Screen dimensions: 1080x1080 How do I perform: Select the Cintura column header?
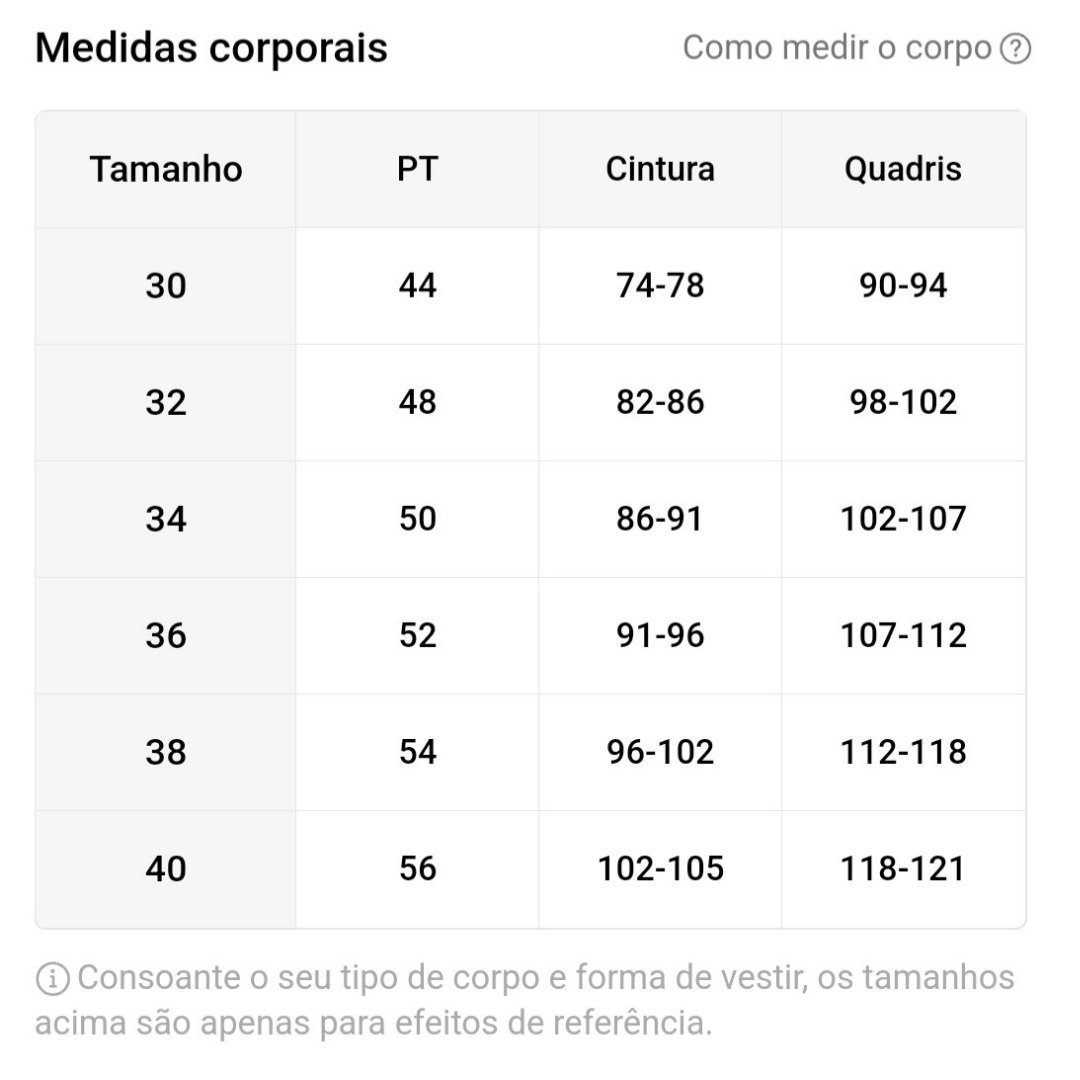[660, 169]
